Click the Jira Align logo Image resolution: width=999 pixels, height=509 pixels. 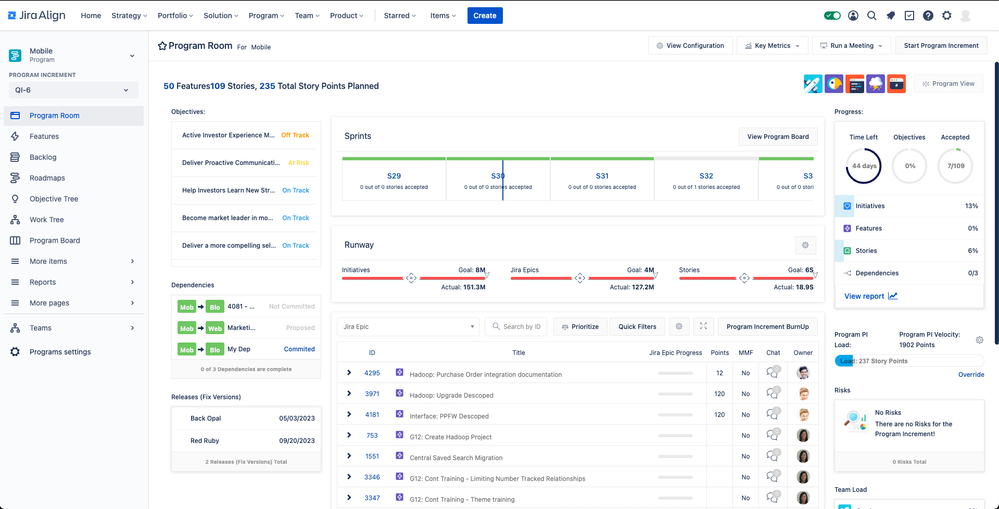(36, 15)
